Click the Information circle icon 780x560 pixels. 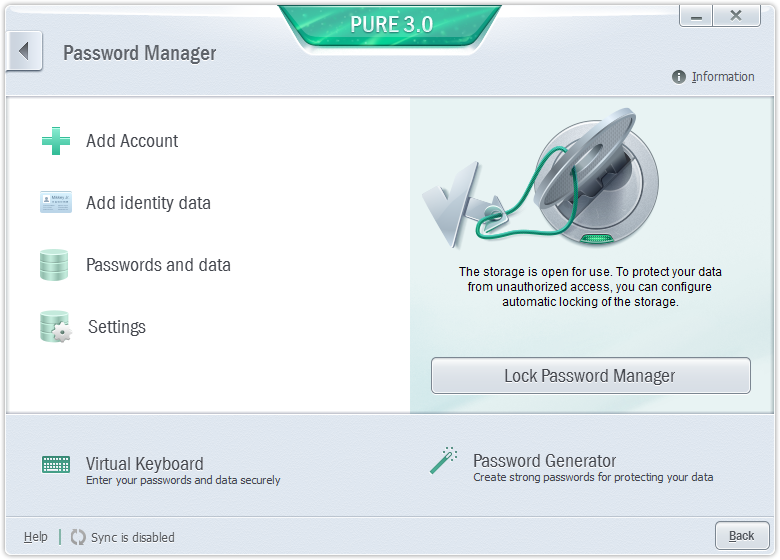pos(679,77)
